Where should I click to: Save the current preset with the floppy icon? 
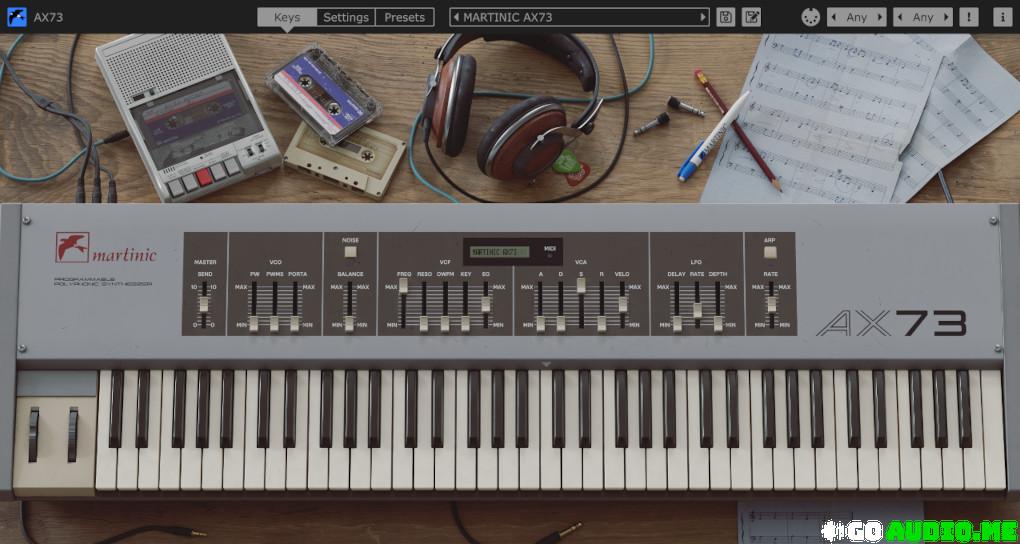[x=726, y=17]
